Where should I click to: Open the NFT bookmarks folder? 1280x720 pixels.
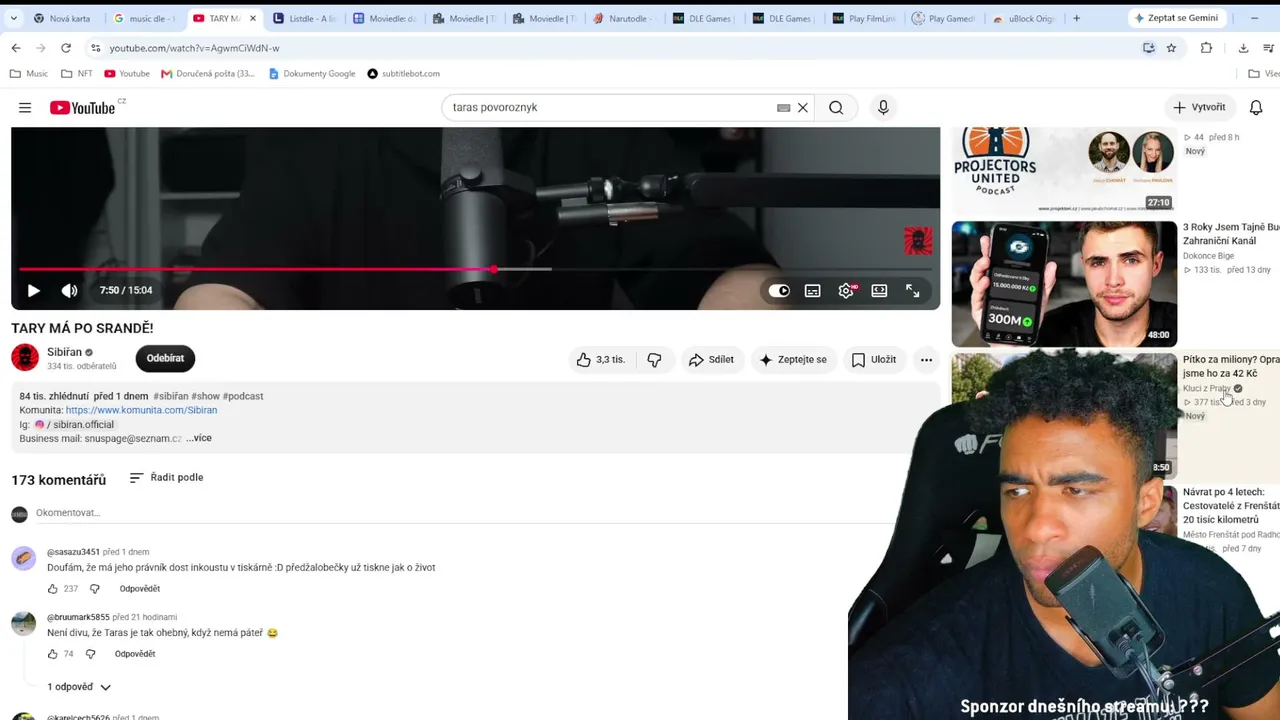click(77, 74)
